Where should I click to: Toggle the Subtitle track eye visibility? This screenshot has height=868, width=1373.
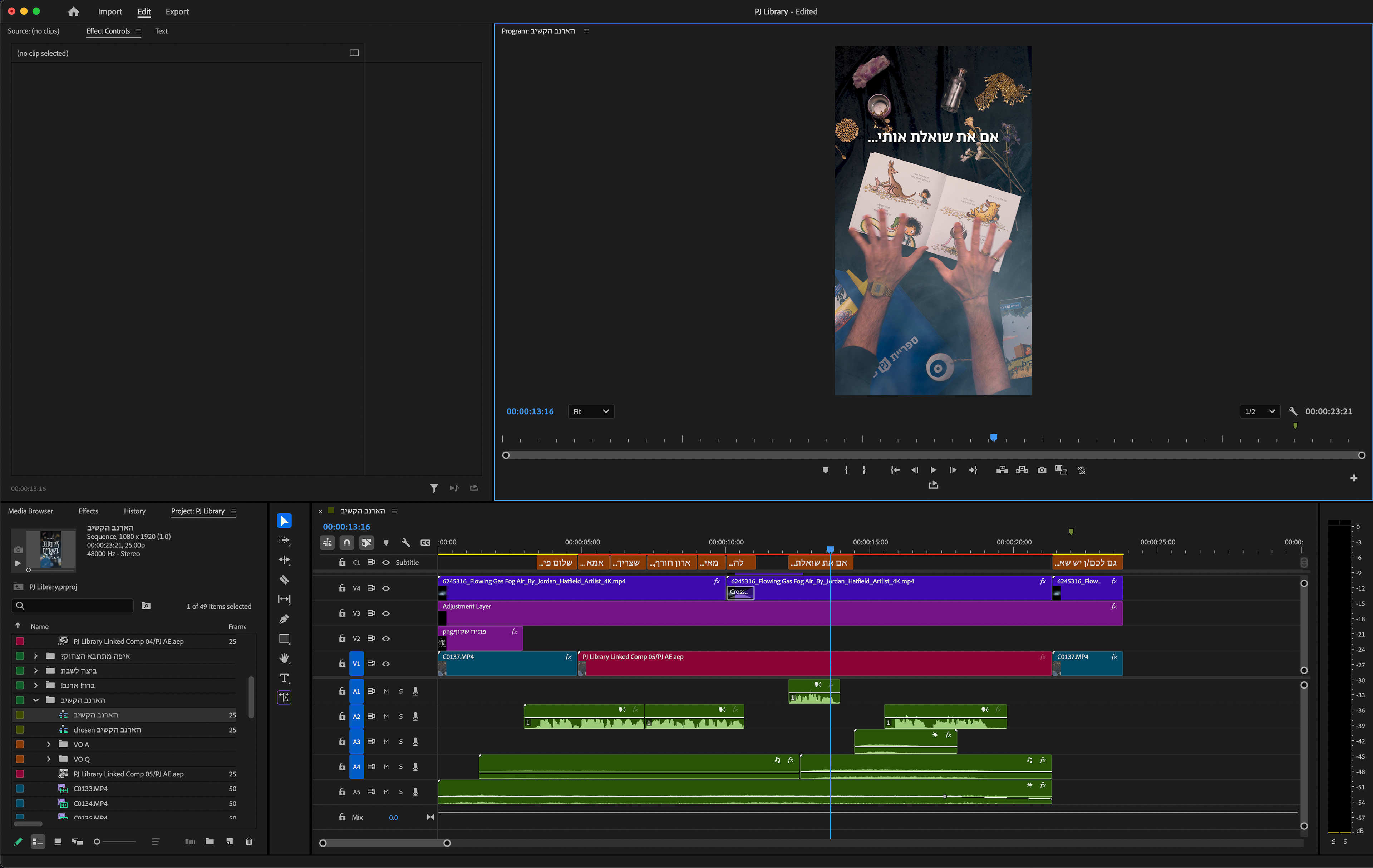(386, 562)
